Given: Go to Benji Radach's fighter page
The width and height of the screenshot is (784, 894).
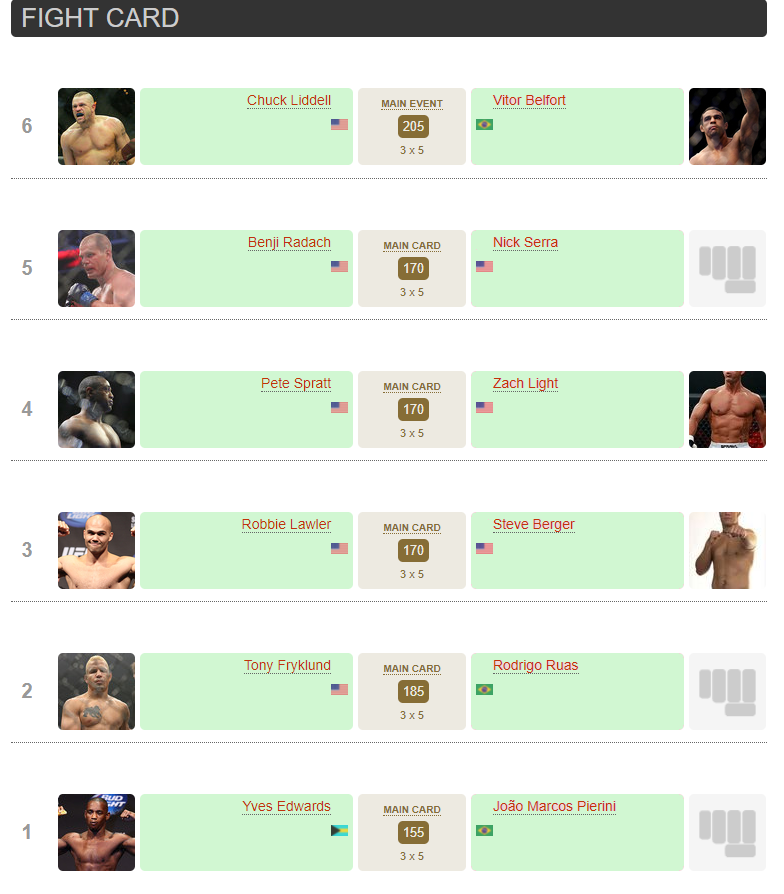Looking at the screenshot, I should (289, 243).
